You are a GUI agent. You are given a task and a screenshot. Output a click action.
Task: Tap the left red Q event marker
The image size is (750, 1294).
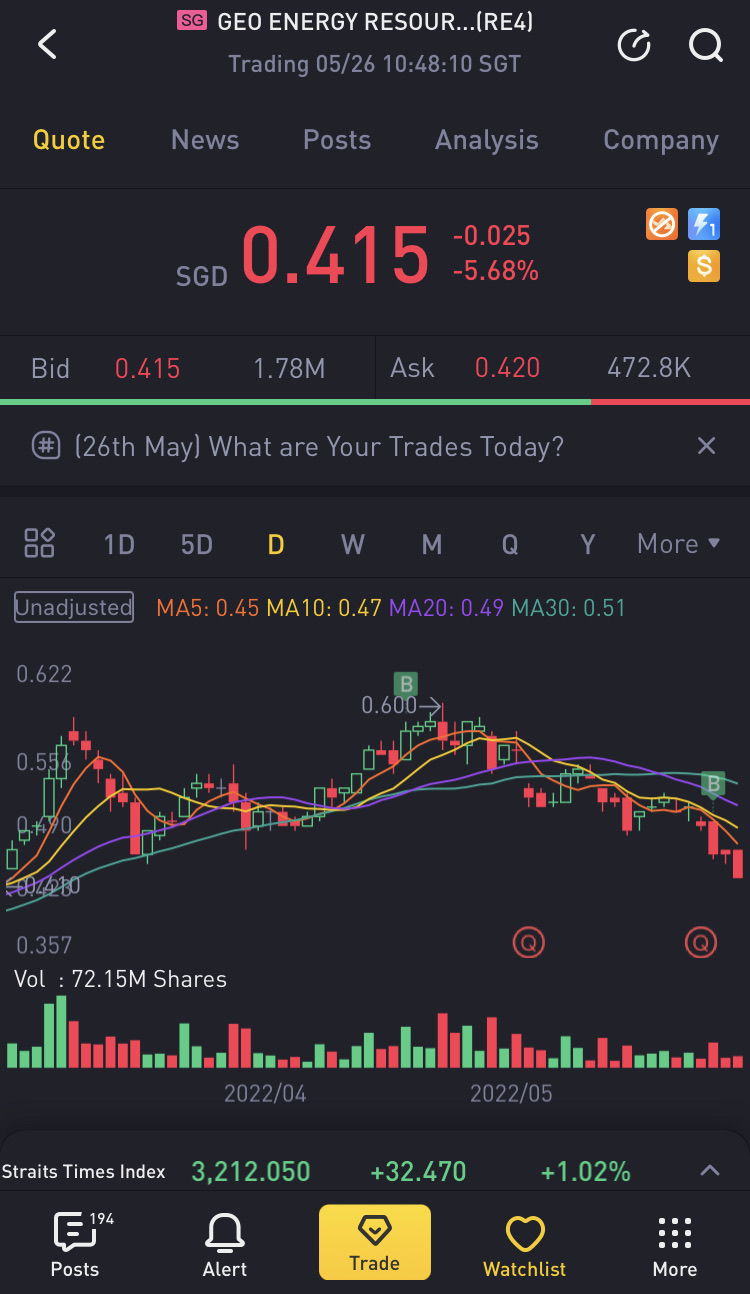tap(529, 941)
